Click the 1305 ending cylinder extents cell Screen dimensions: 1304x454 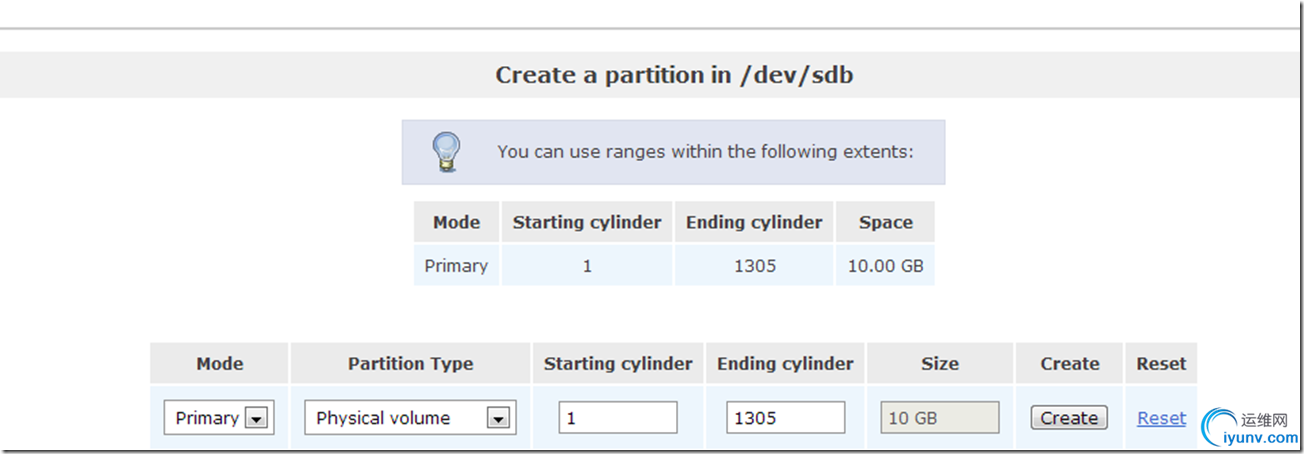(x=754, y=266)
